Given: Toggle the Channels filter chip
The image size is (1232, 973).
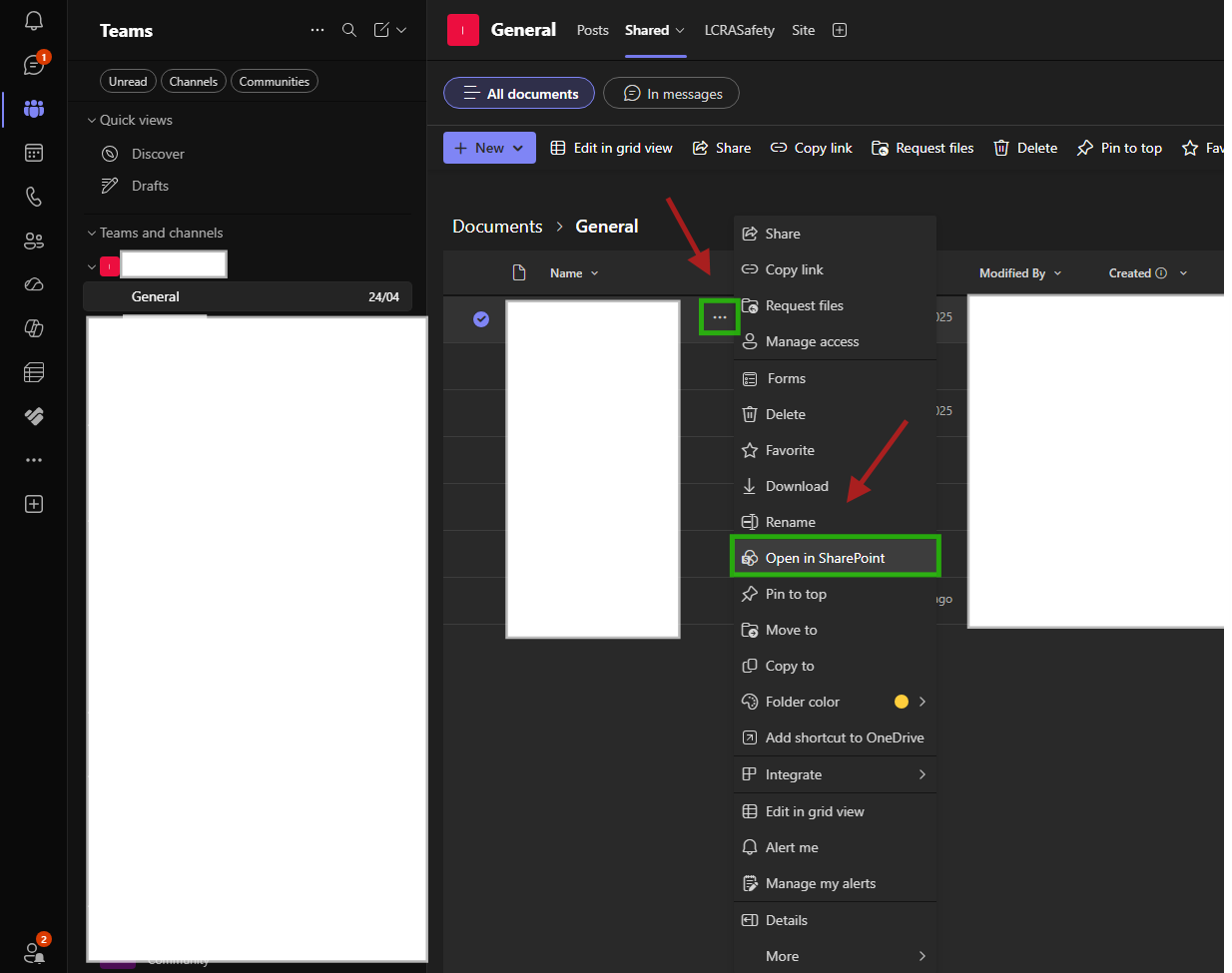Looking at the screenshot, I should coord(193,82).
